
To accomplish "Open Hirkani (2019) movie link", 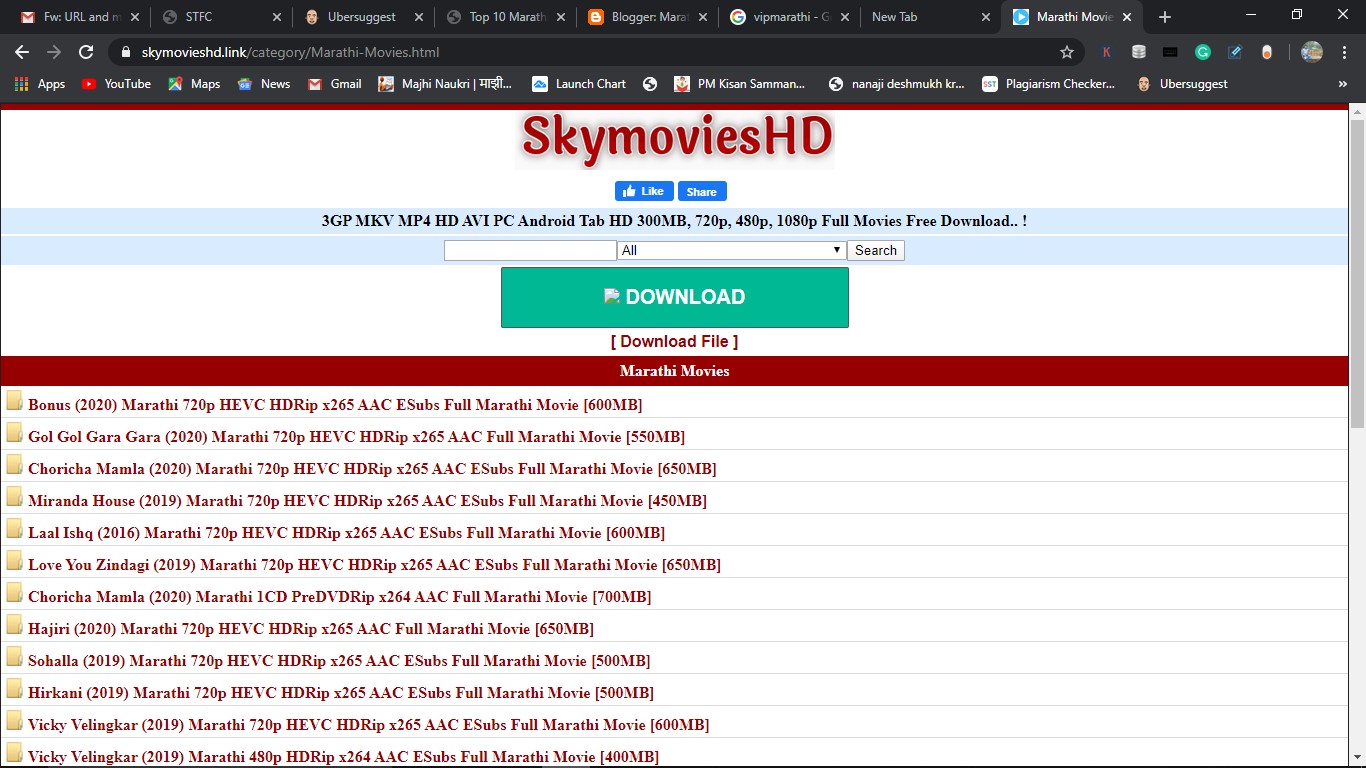I will (341, 693).
